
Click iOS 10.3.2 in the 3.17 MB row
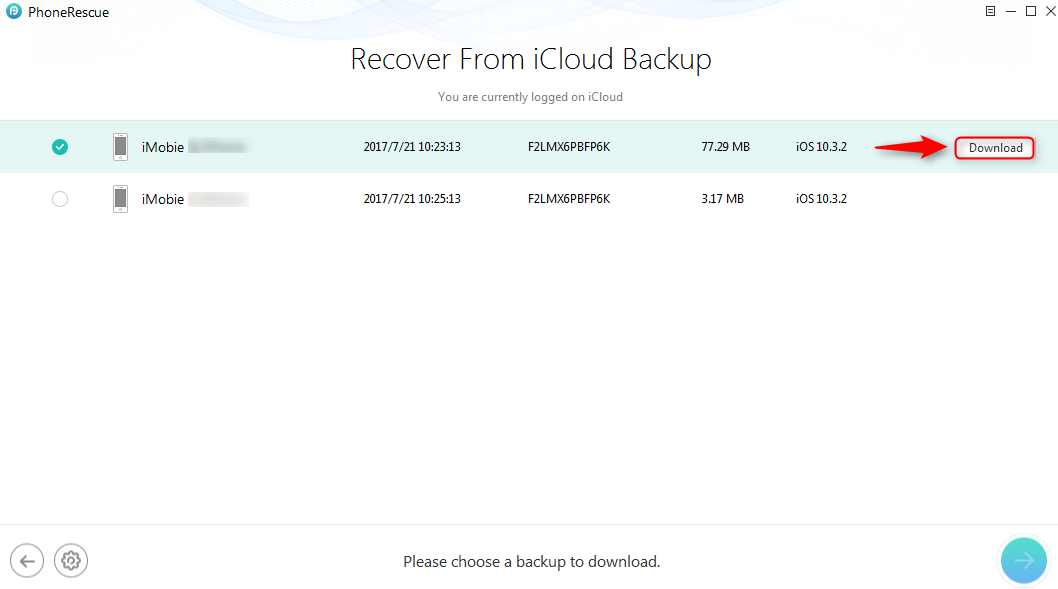coord(821,198)
